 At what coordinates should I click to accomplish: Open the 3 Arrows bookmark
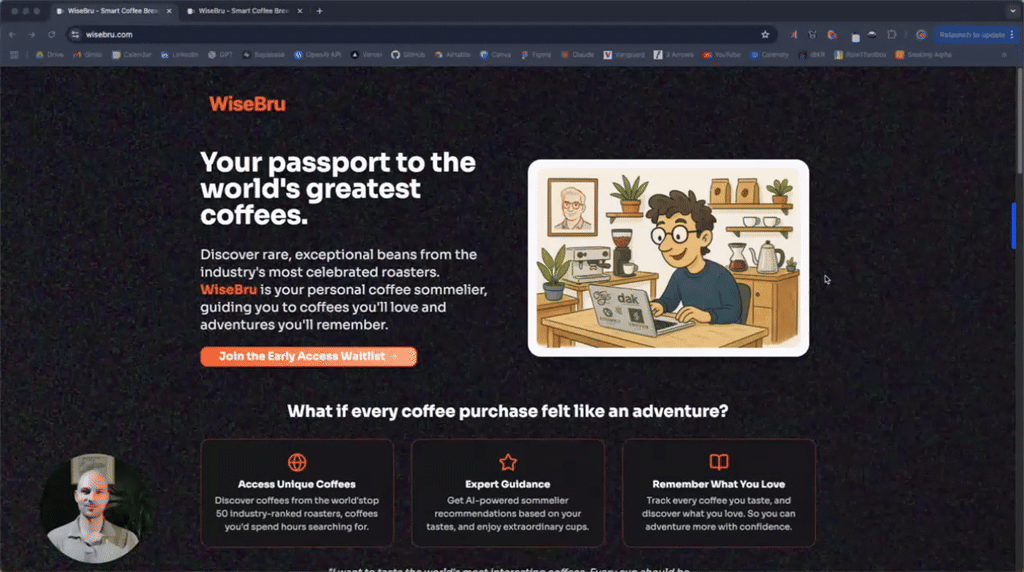tap(674, 55)
